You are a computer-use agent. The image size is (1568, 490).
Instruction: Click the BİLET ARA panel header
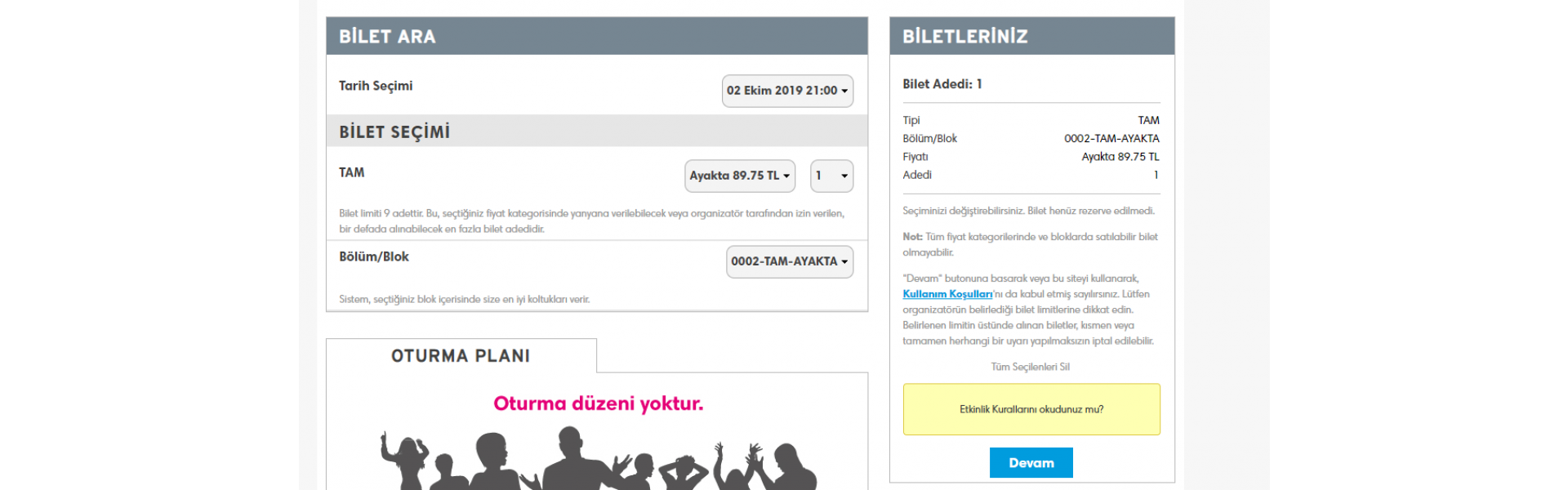click(x=596, y=36)
